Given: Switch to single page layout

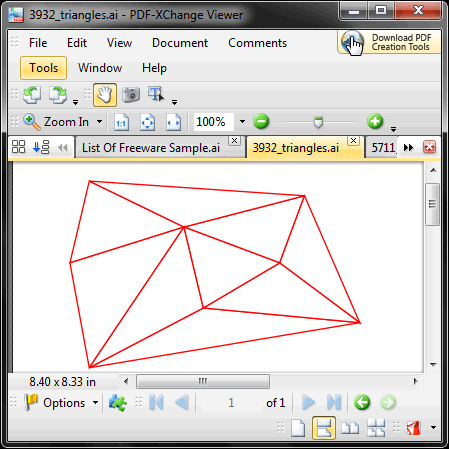Looking at the screenshot, I should click(x=298, y=428).
